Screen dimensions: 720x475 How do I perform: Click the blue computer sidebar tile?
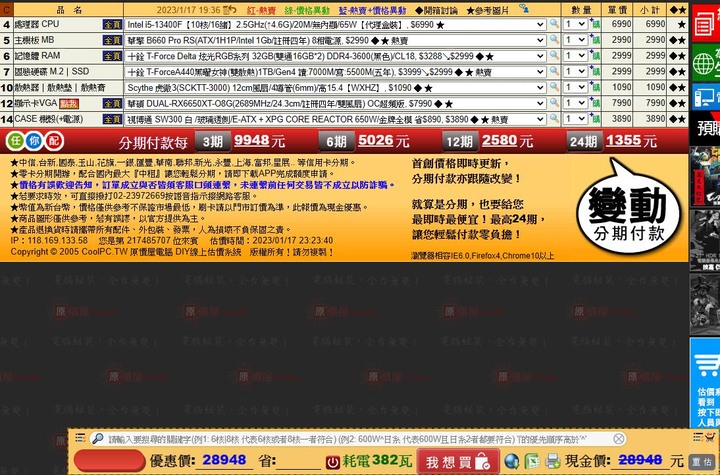click(x=706, y=96)
